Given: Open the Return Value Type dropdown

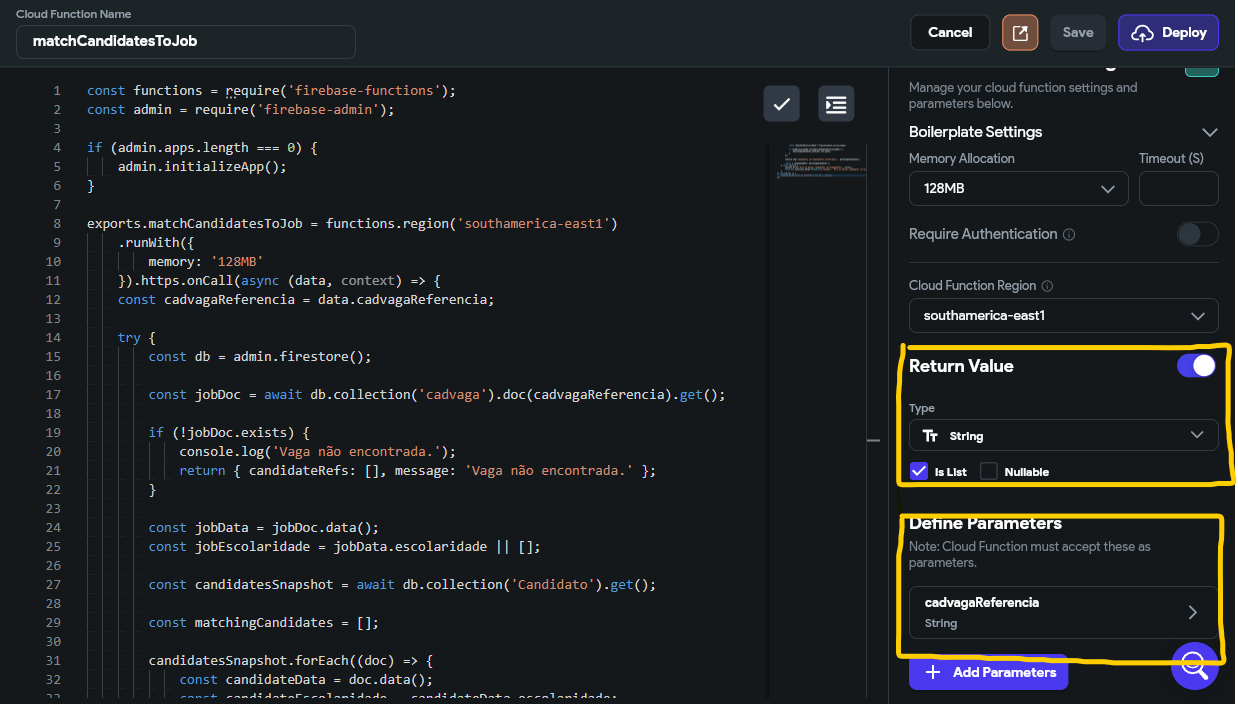Looking at the screenshot, I should click(x=1063, y=435).
